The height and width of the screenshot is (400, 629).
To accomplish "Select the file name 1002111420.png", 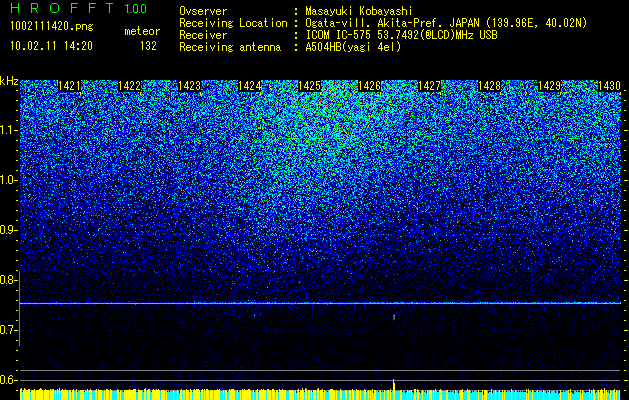I will pyautogui.click(x=52, y=26).
